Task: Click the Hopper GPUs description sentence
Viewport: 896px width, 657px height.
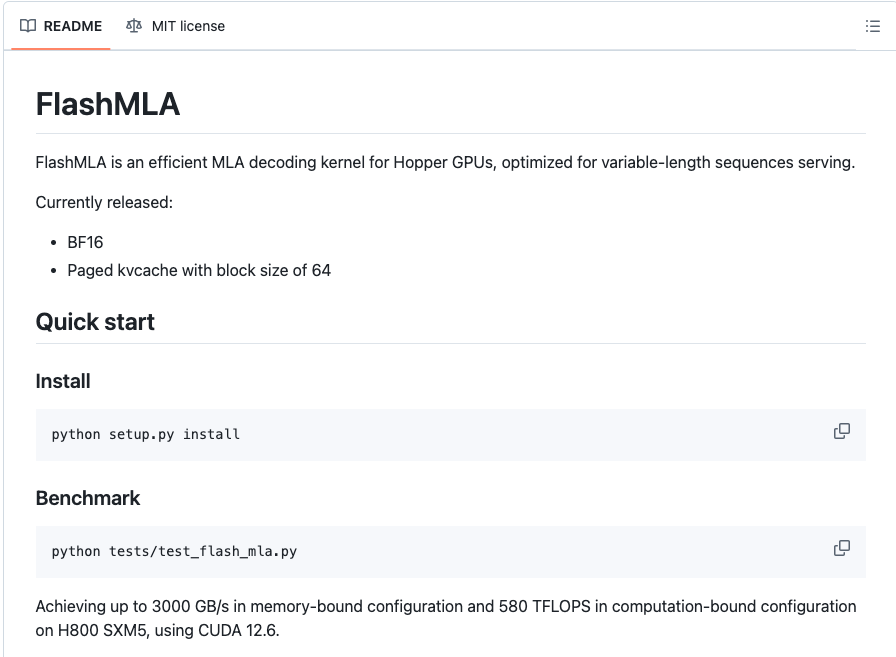Action: tap(445, 162)
